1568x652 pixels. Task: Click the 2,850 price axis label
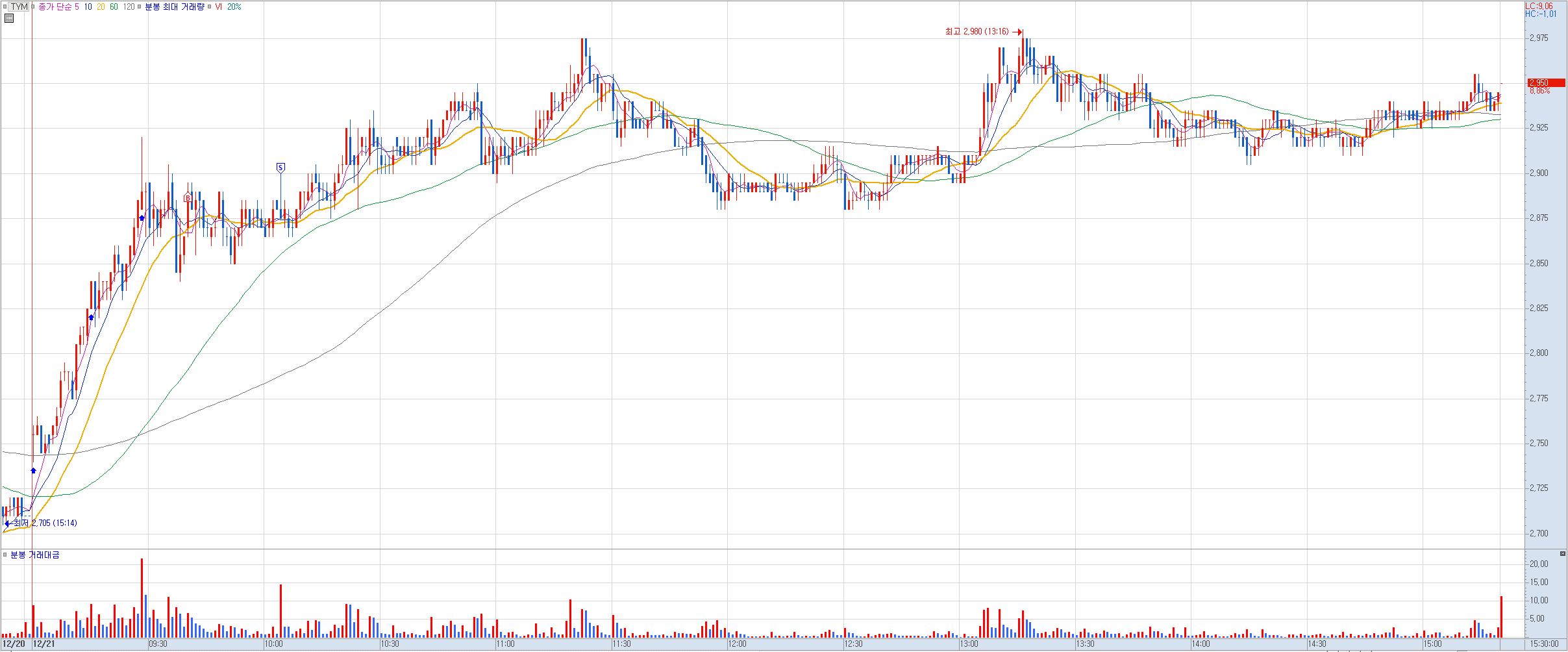1539,263
